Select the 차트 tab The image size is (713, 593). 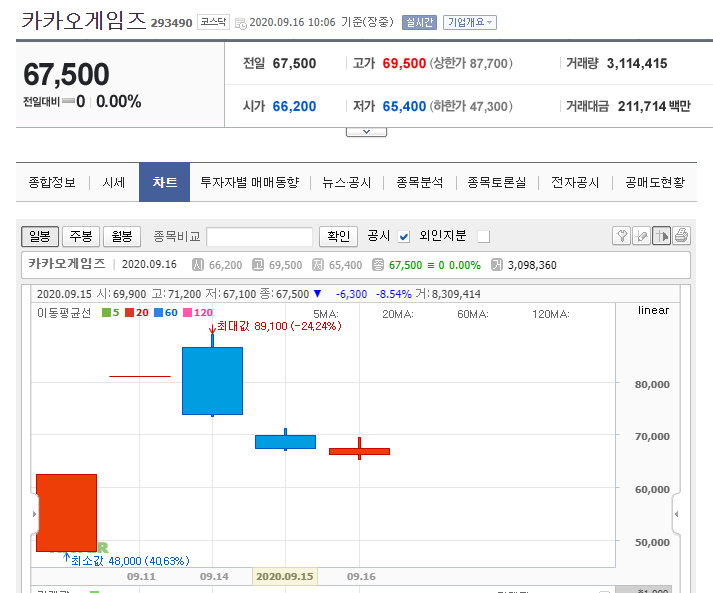165,182
